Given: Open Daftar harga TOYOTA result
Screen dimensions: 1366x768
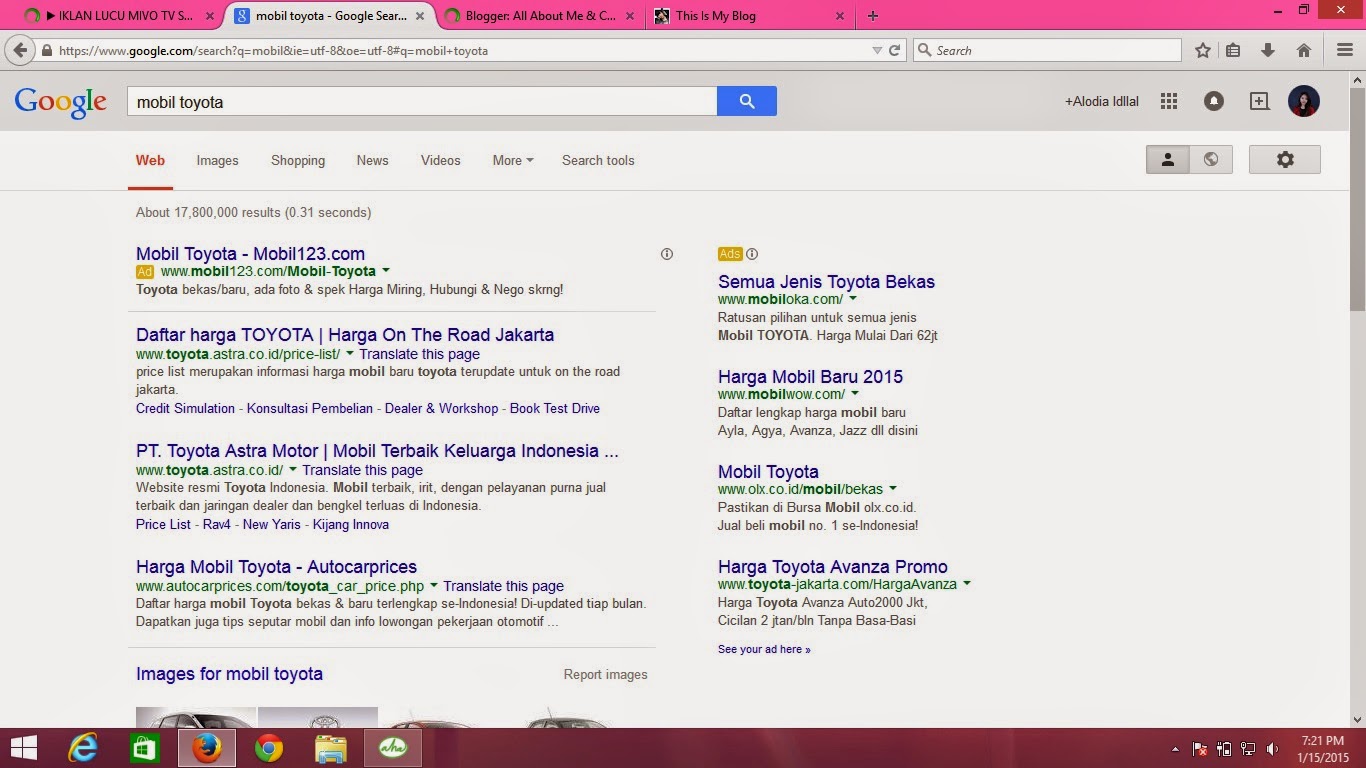Looking at the screenshot, I should (x=345, y=335).
